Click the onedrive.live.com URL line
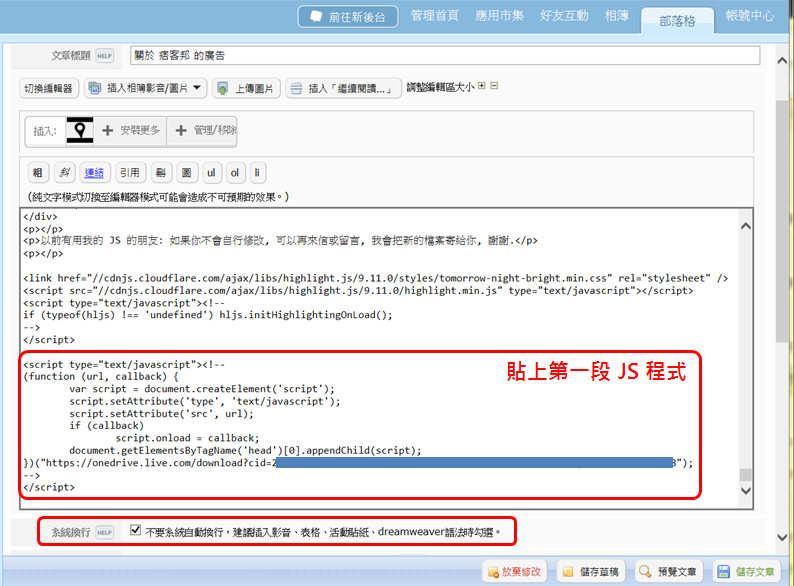794x586 pixels. point(358,463)
